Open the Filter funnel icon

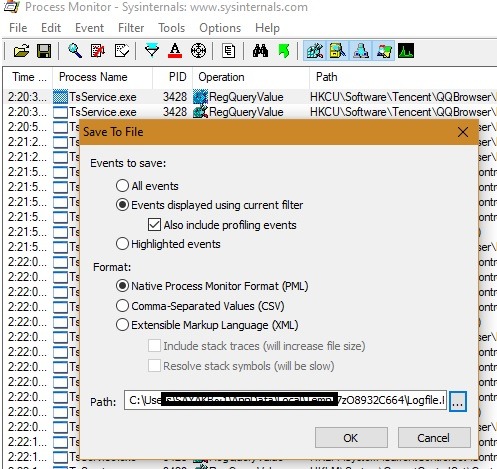[152, 51]
